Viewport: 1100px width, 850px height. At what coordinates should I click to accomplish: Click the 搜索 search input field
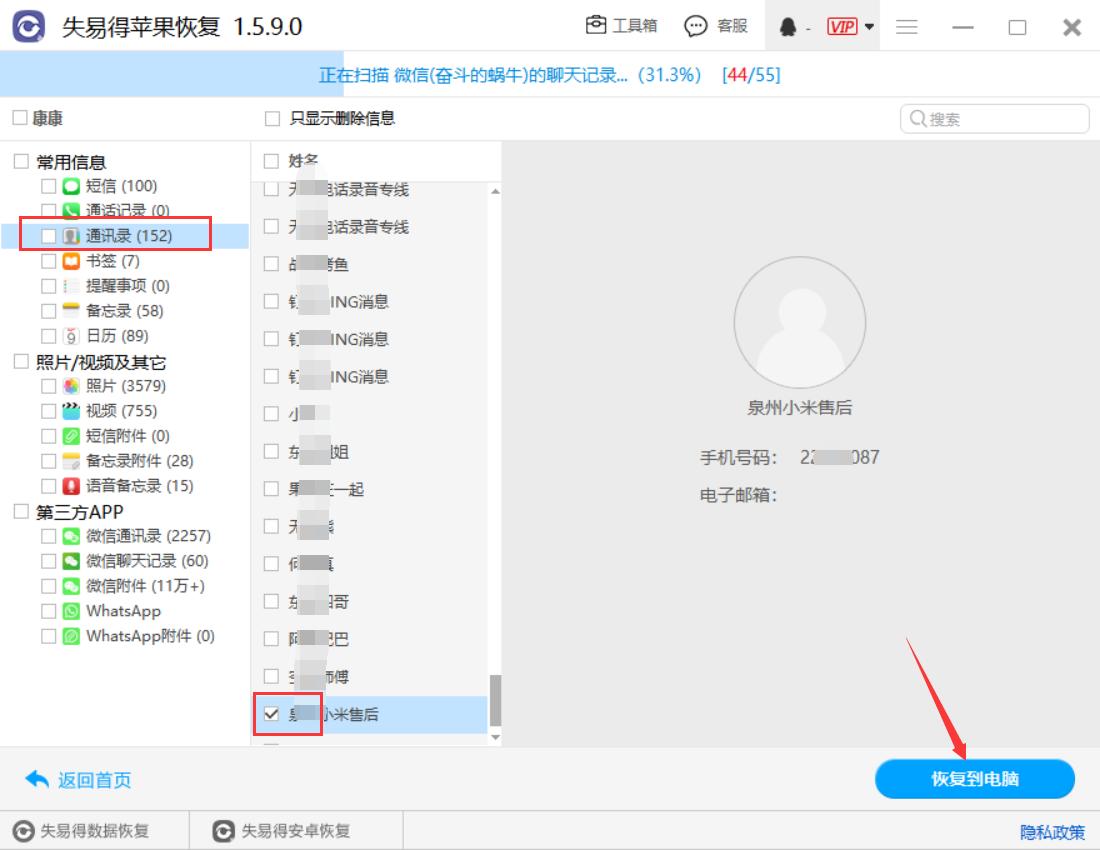tap(994, 118)
